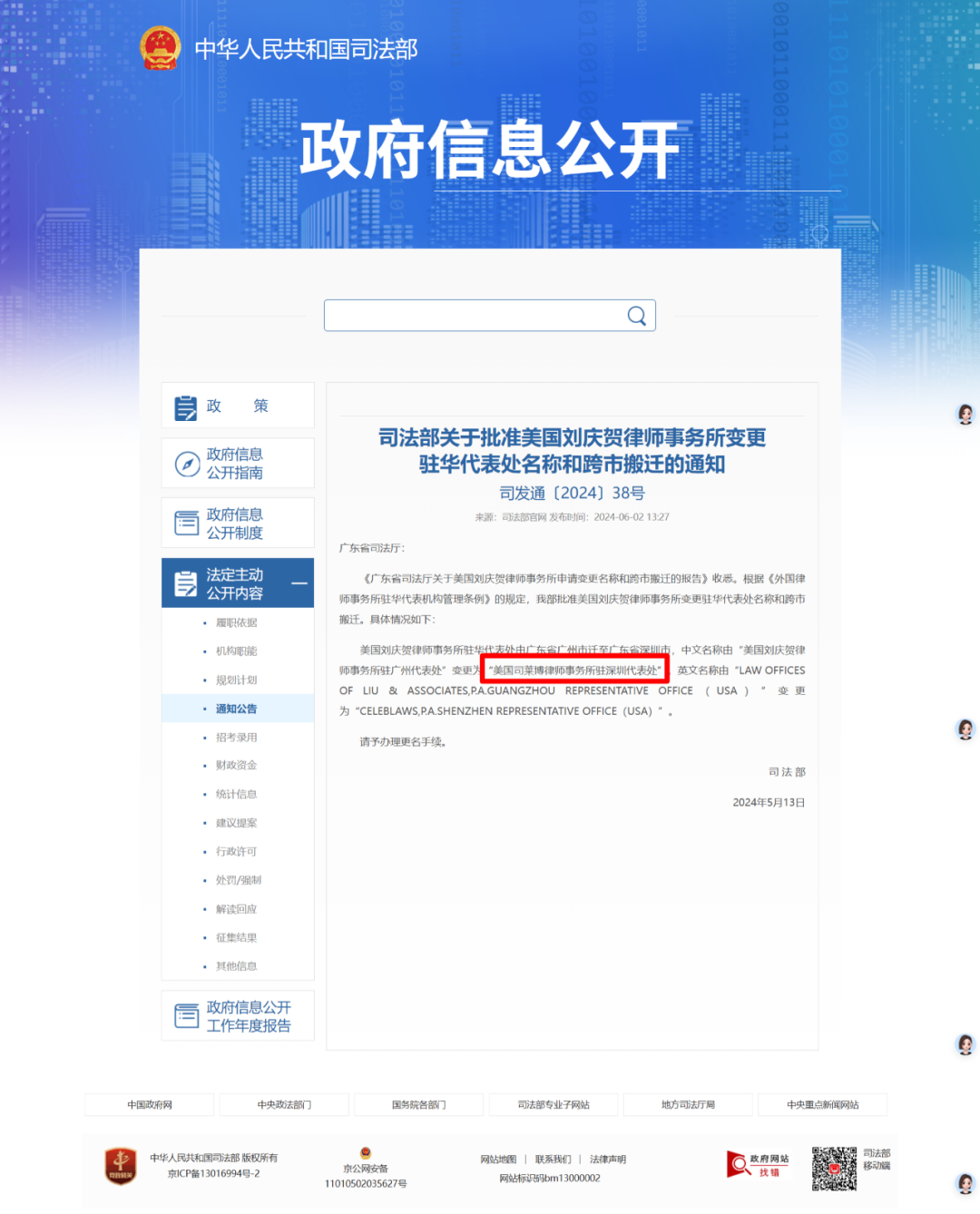Click the 司法部移动端 QR code
This screenshot has width=980, height=1214.
click(834, 1168)
